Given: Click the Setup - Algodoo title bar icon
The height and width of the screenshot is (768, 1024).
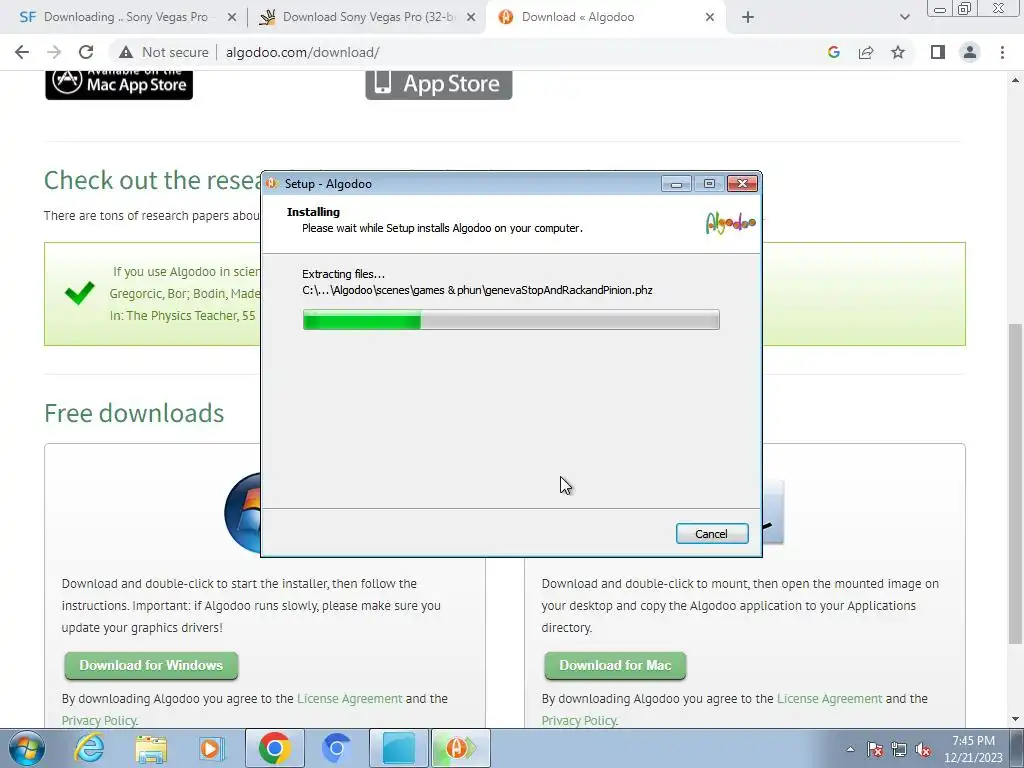Looking at the screenshot, I should pyautogui.click(x=272, y=184).
